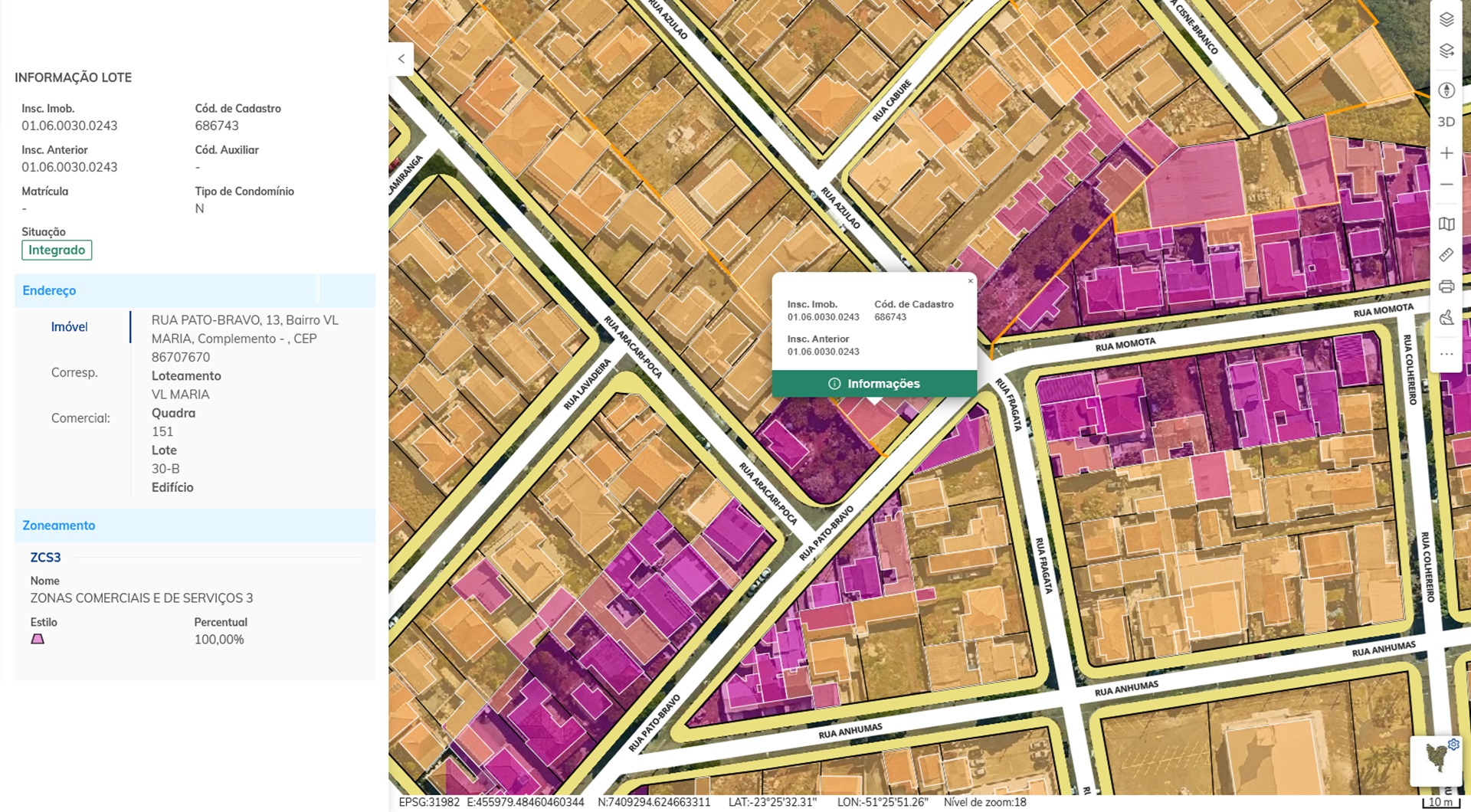Screen dimensions: 1471x812
Task: Open more tools ellipsis menu
Action: coord(1446,354)
